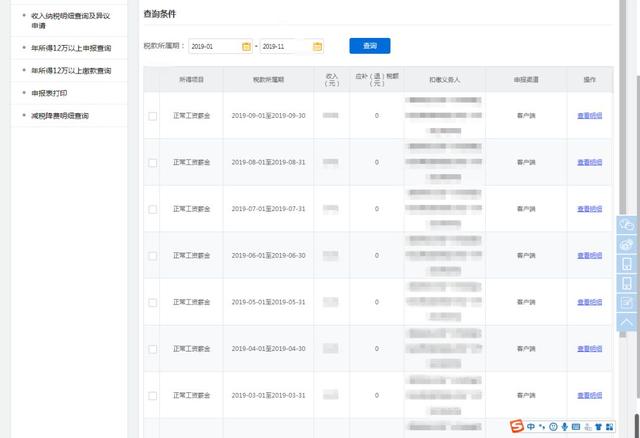The width and height of the screenshot is (640, 438).
Task: Open 申报表打印 in the sidebar
Action: coord(49,93)
